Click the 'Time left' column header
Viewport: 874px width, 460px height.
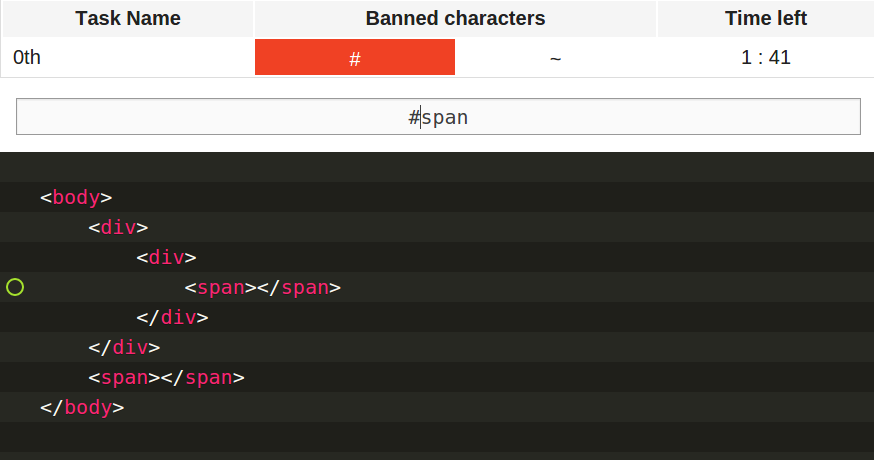coord(765,19)
